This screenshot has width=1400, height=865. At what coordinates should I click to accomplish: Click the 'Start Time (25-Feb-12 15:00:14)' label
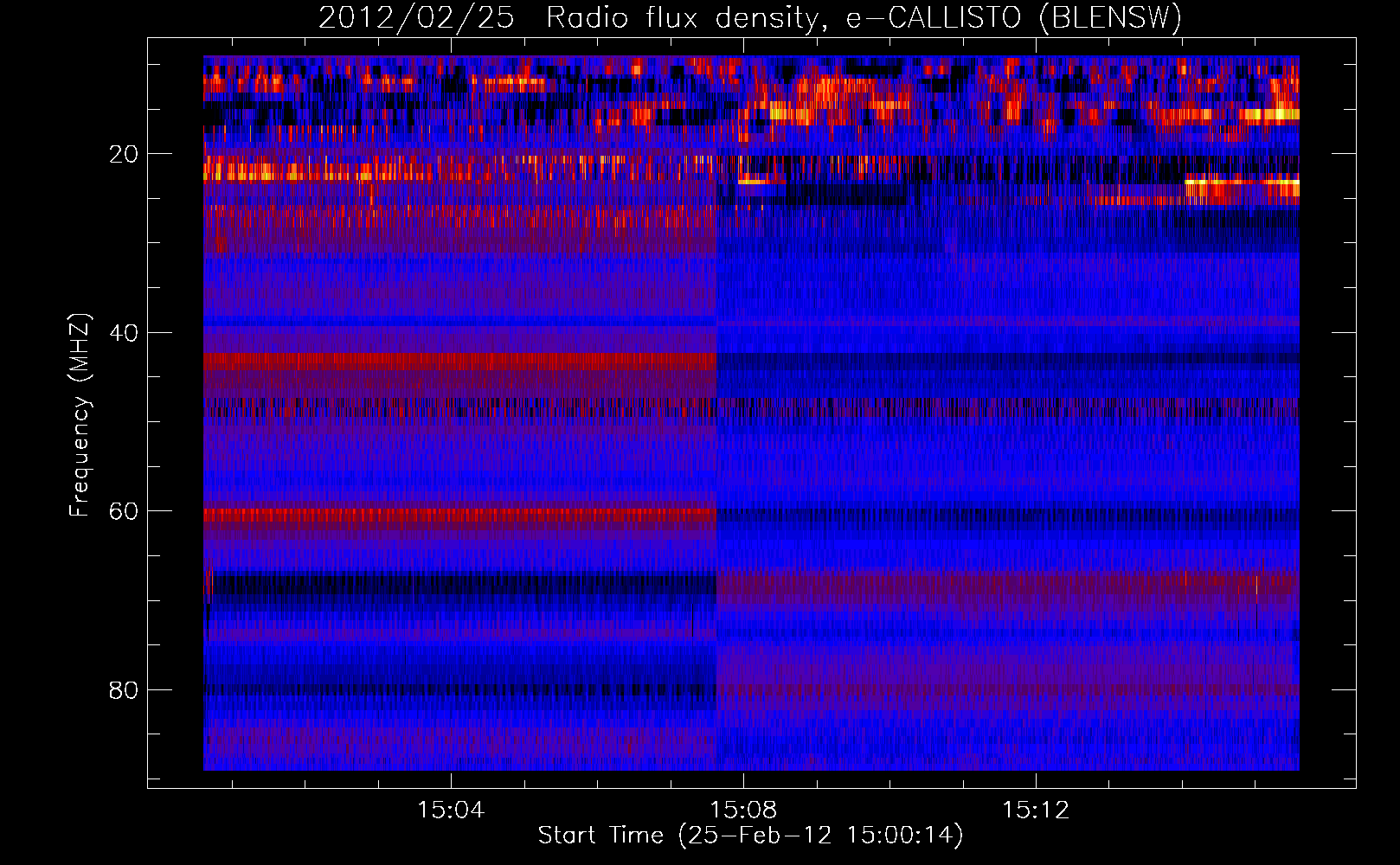click(x=750, y=836)
